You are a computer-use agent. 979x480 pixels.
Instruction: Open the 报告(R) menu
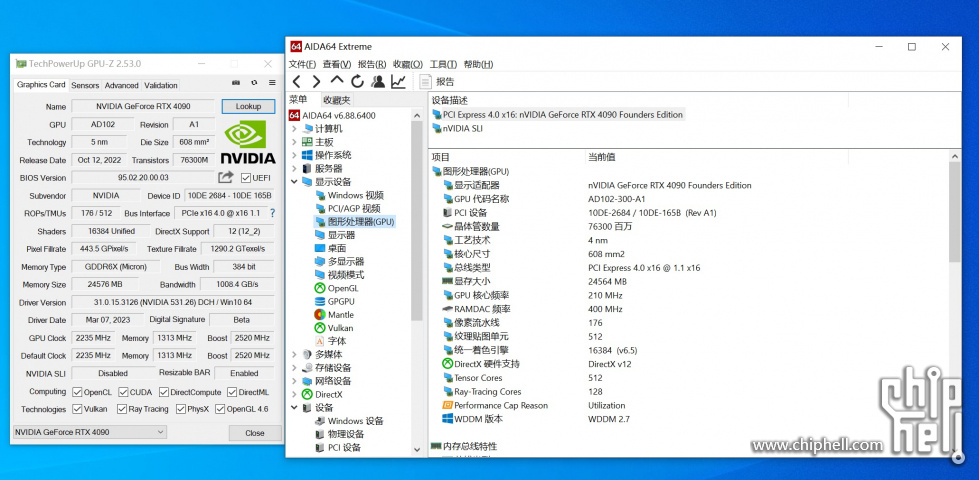372,64
